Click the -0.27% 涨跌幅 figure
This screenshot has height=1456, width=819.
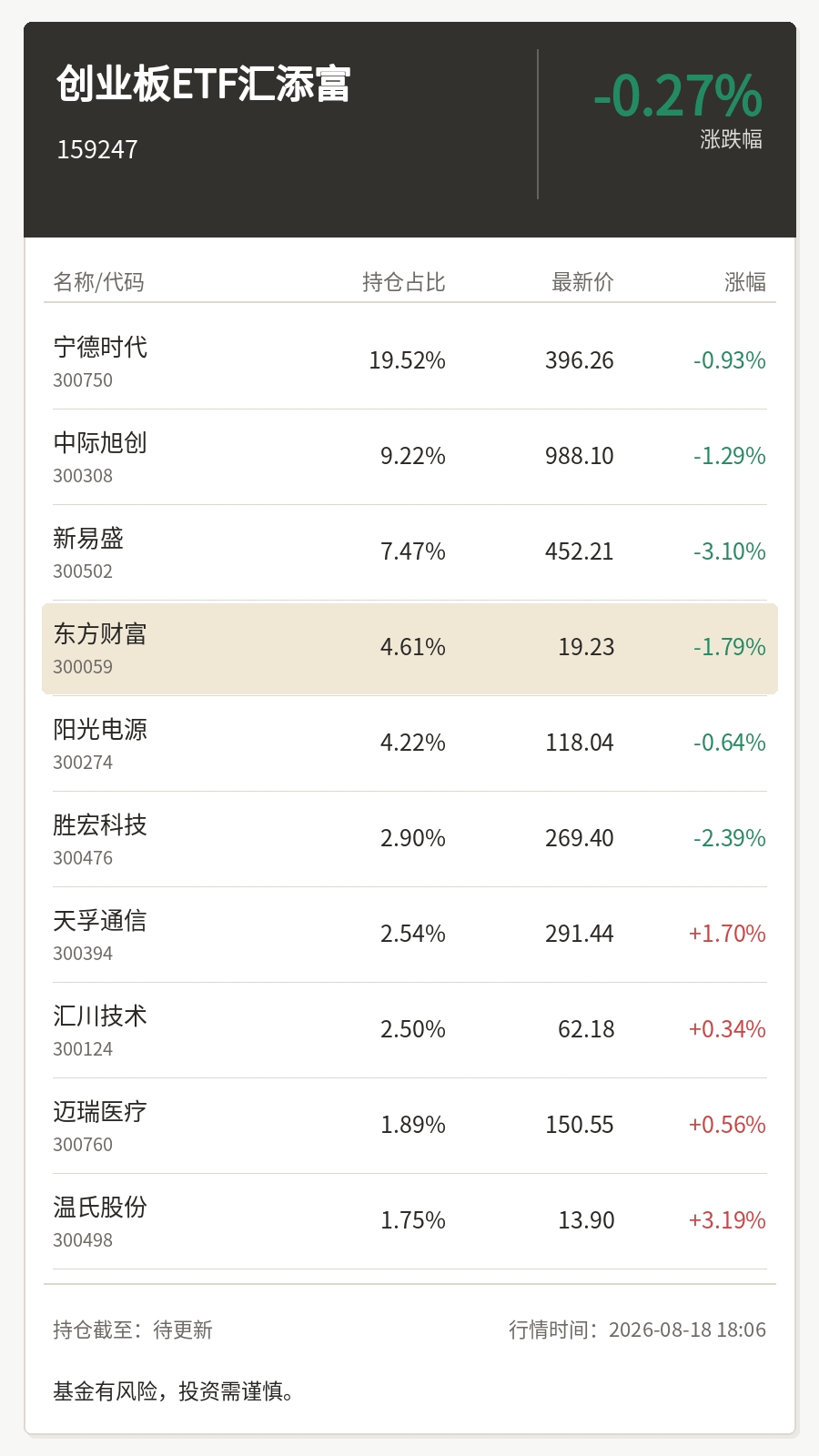coord(678,96)
